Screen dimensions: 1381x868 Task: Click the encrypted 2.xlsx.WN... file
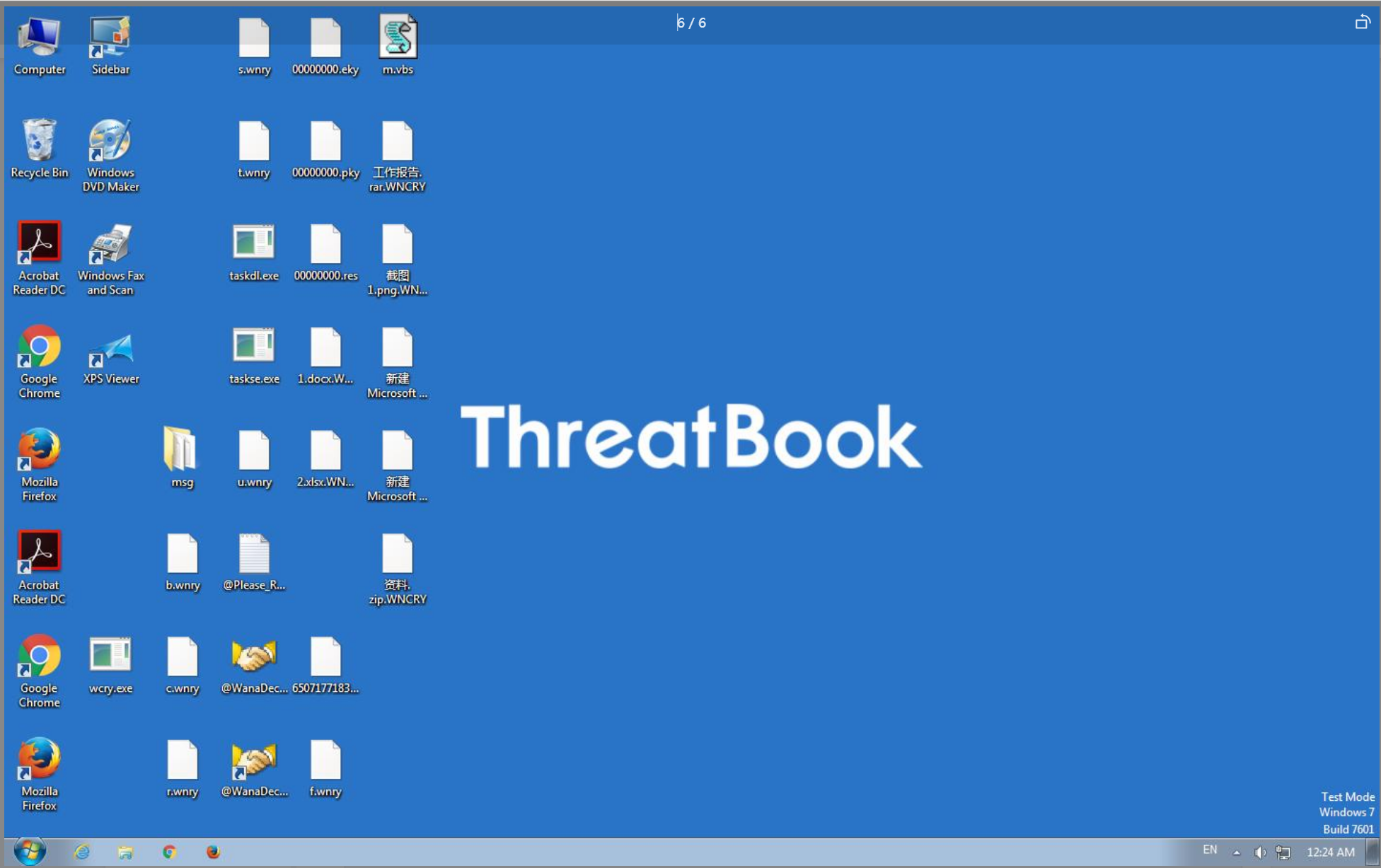click(325, 458)
